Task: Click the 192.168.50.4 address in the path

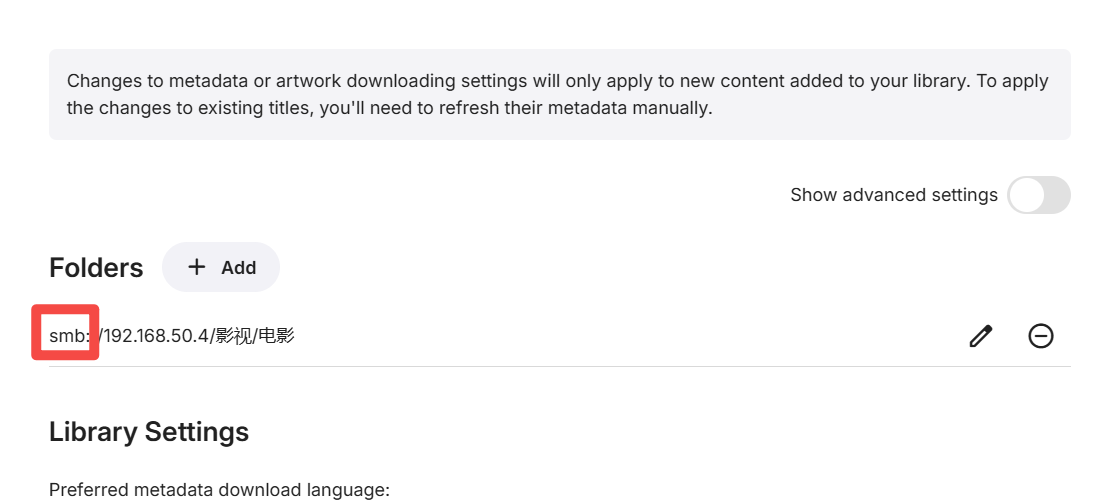Action: point(156,336)
